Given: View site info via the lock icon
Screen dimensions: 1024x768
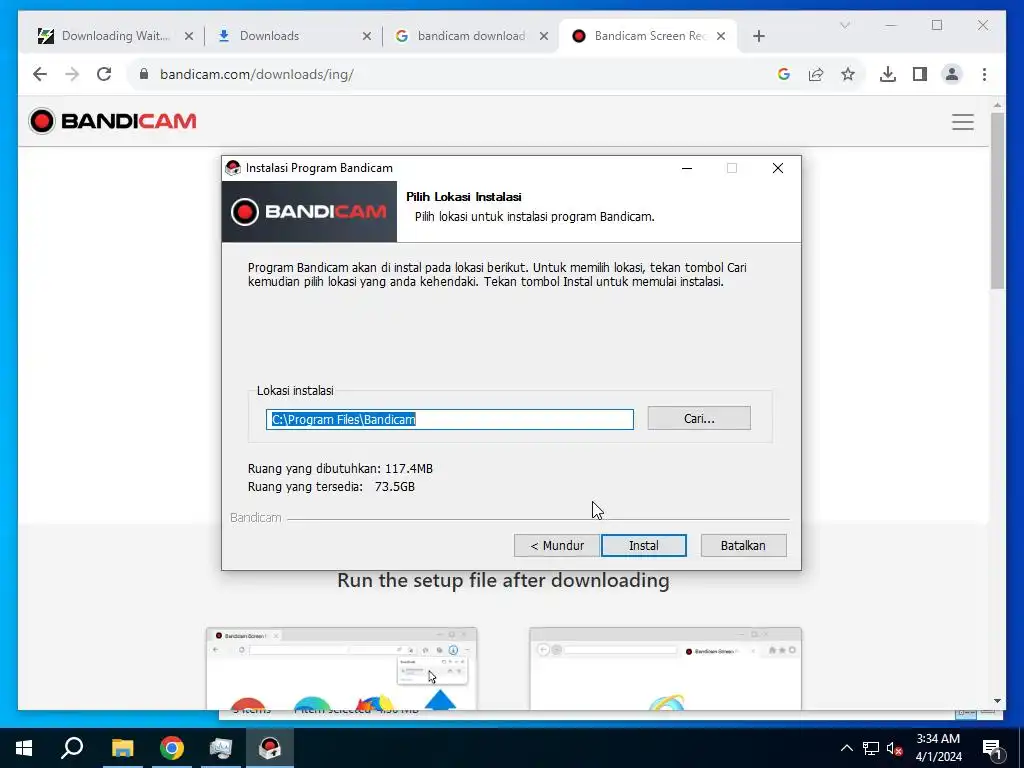Looking at the screenshot, I should pos(144,74).
